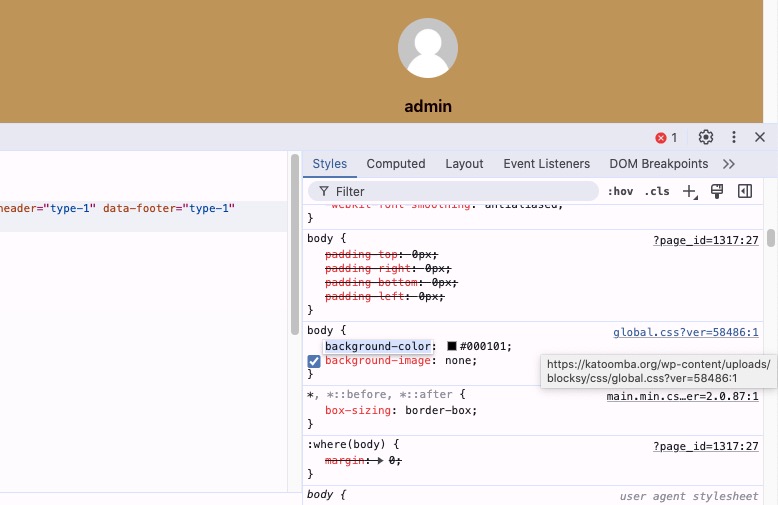
Task: Close the DevTools panel
Action: (760, 137)
